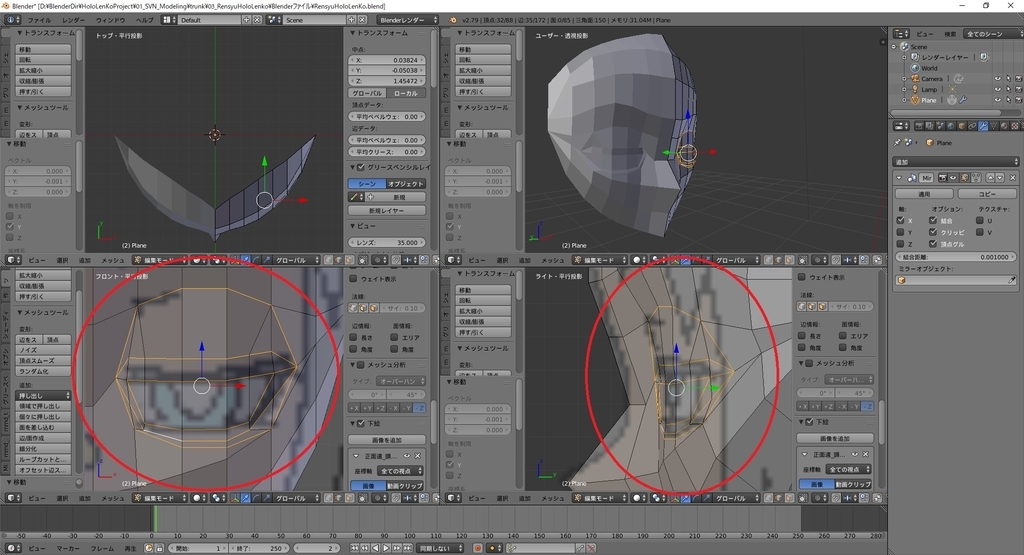Delete screen layout with X beside Default
1024x555 pixels.
point(257,20)
